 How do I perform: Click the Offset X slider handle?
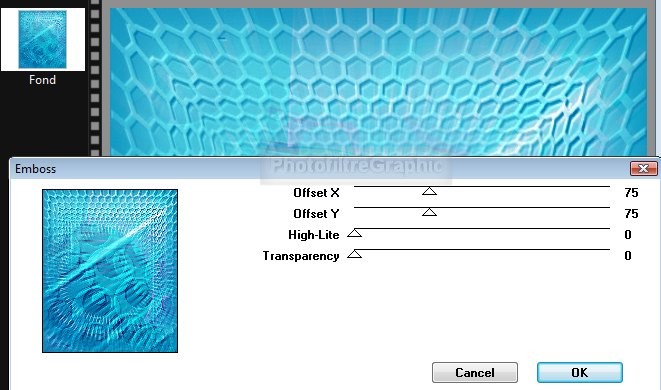pos(429,191)
